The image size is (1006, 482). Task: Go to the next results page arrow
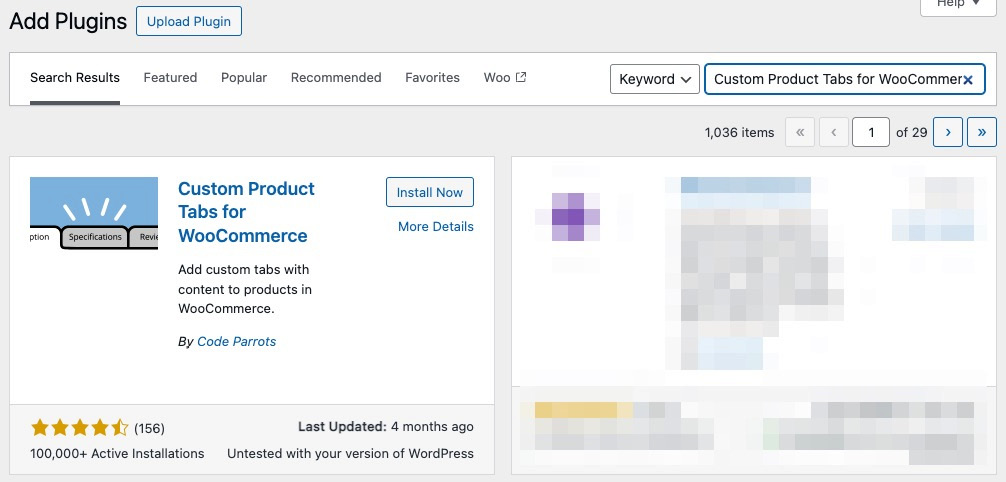pyautogui.click(x=948, y=132)
